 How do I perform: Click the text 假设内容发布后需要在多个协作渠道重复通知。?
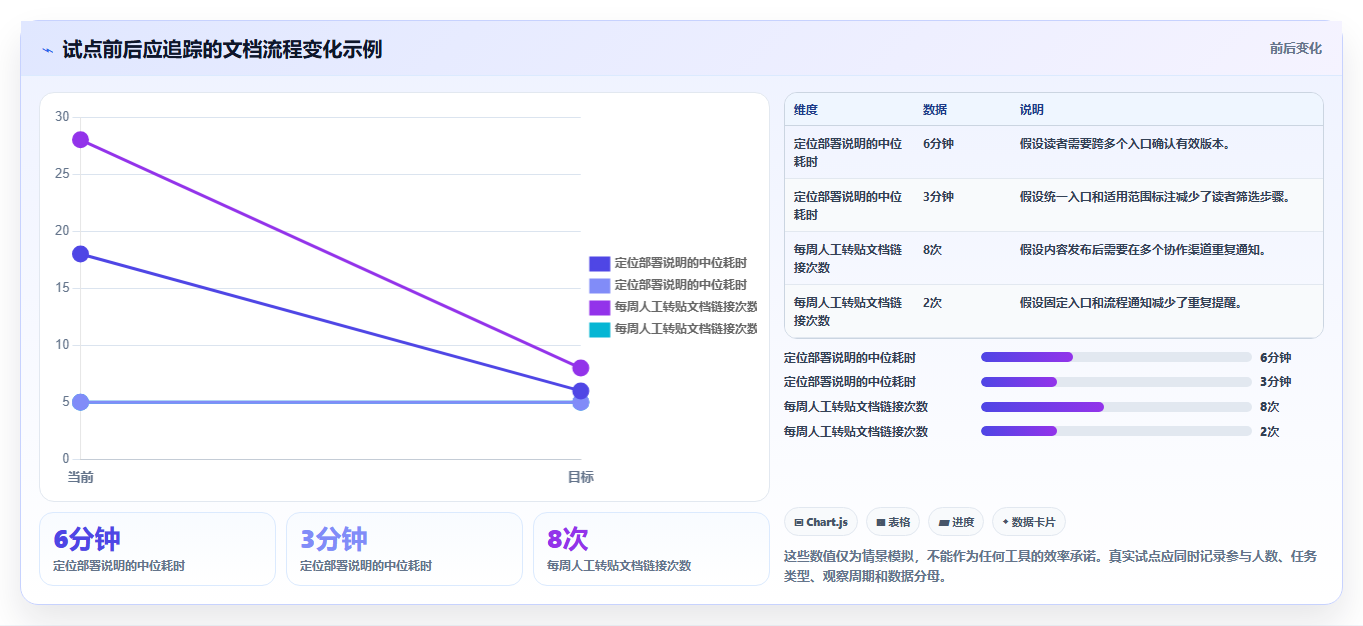click(x=1143, y=250)
